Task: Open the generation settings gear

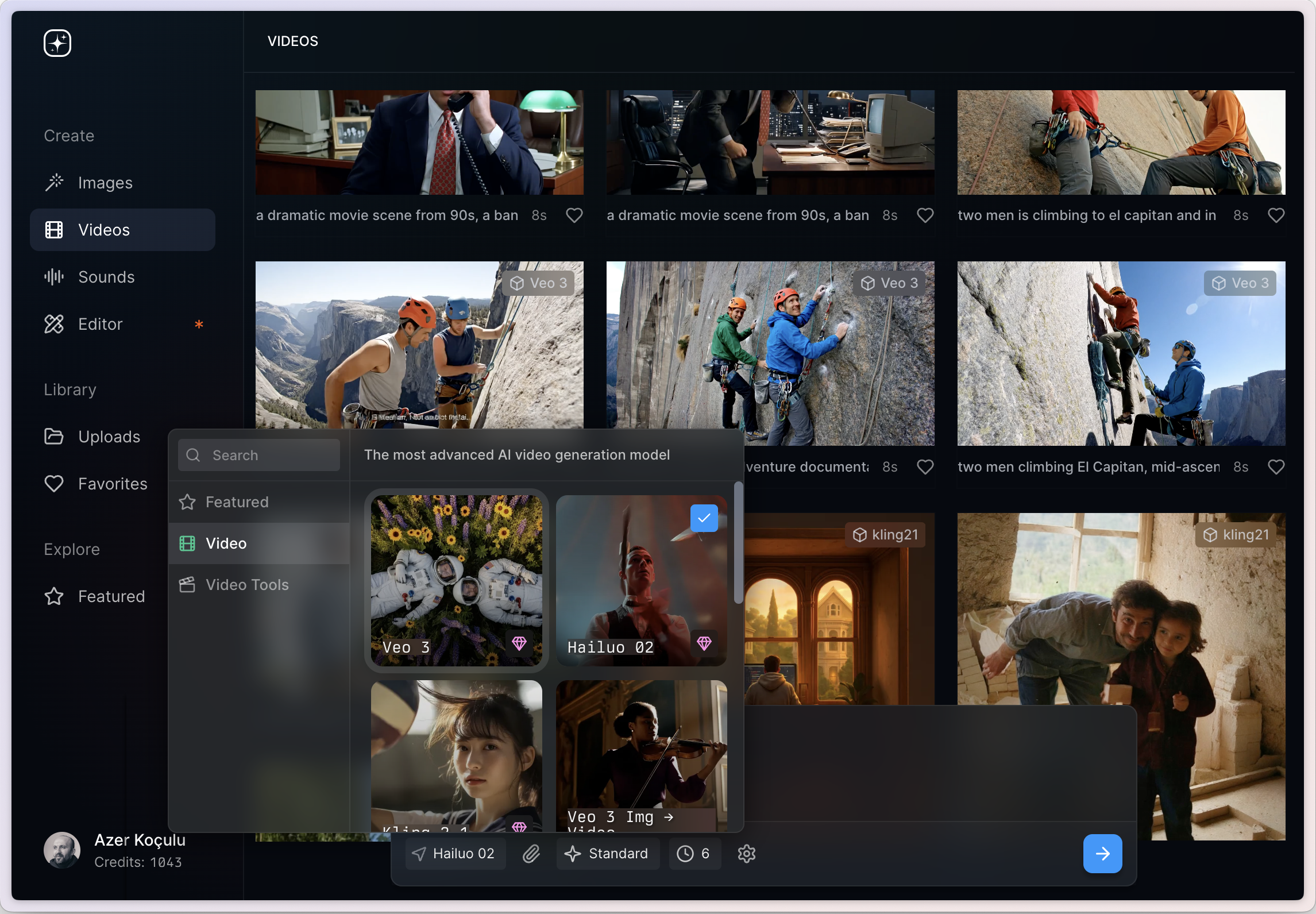Action: (747, 854)
